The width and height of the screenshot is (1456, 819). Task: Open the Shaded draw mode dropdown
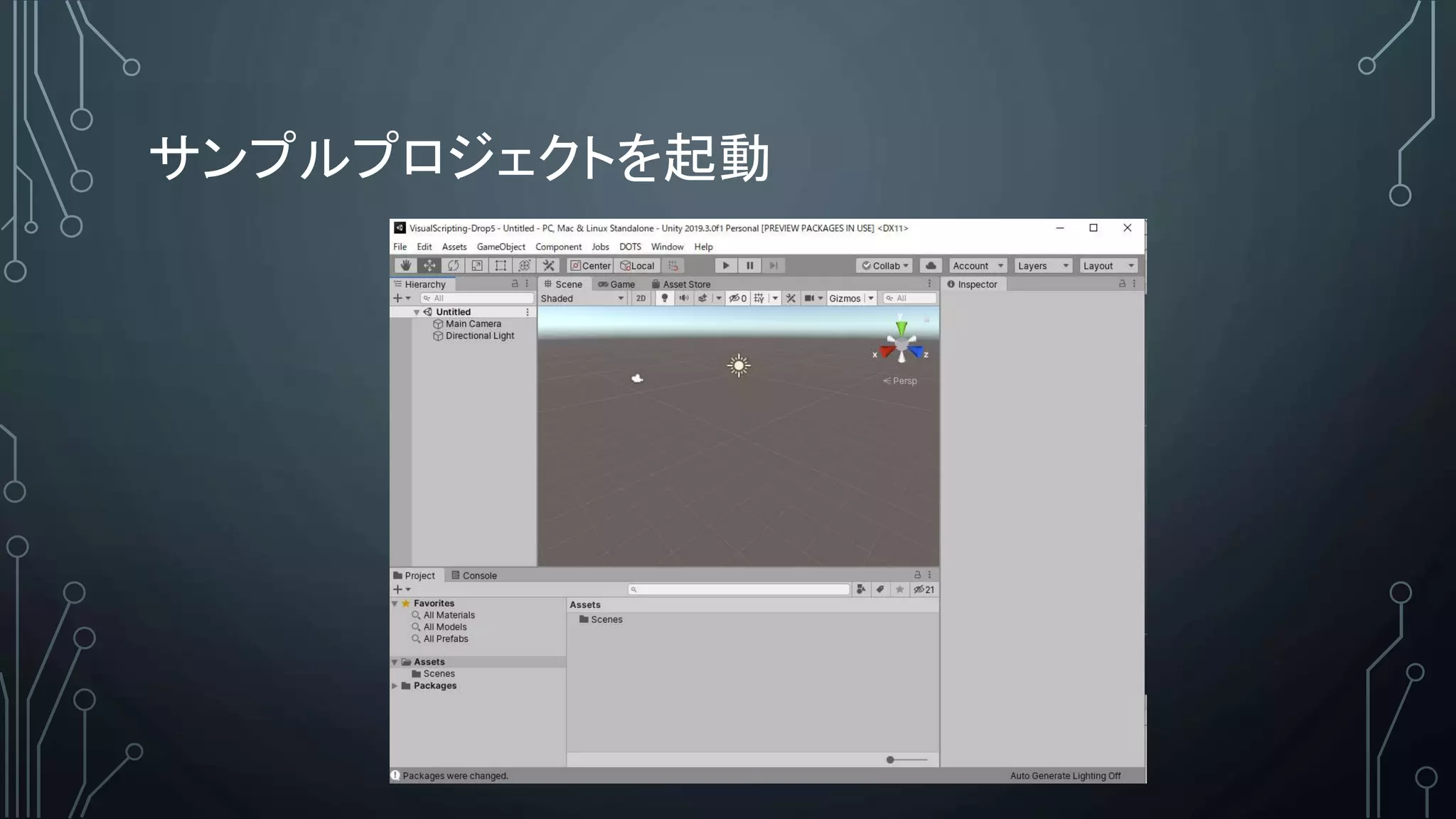(x=582, y=299)
